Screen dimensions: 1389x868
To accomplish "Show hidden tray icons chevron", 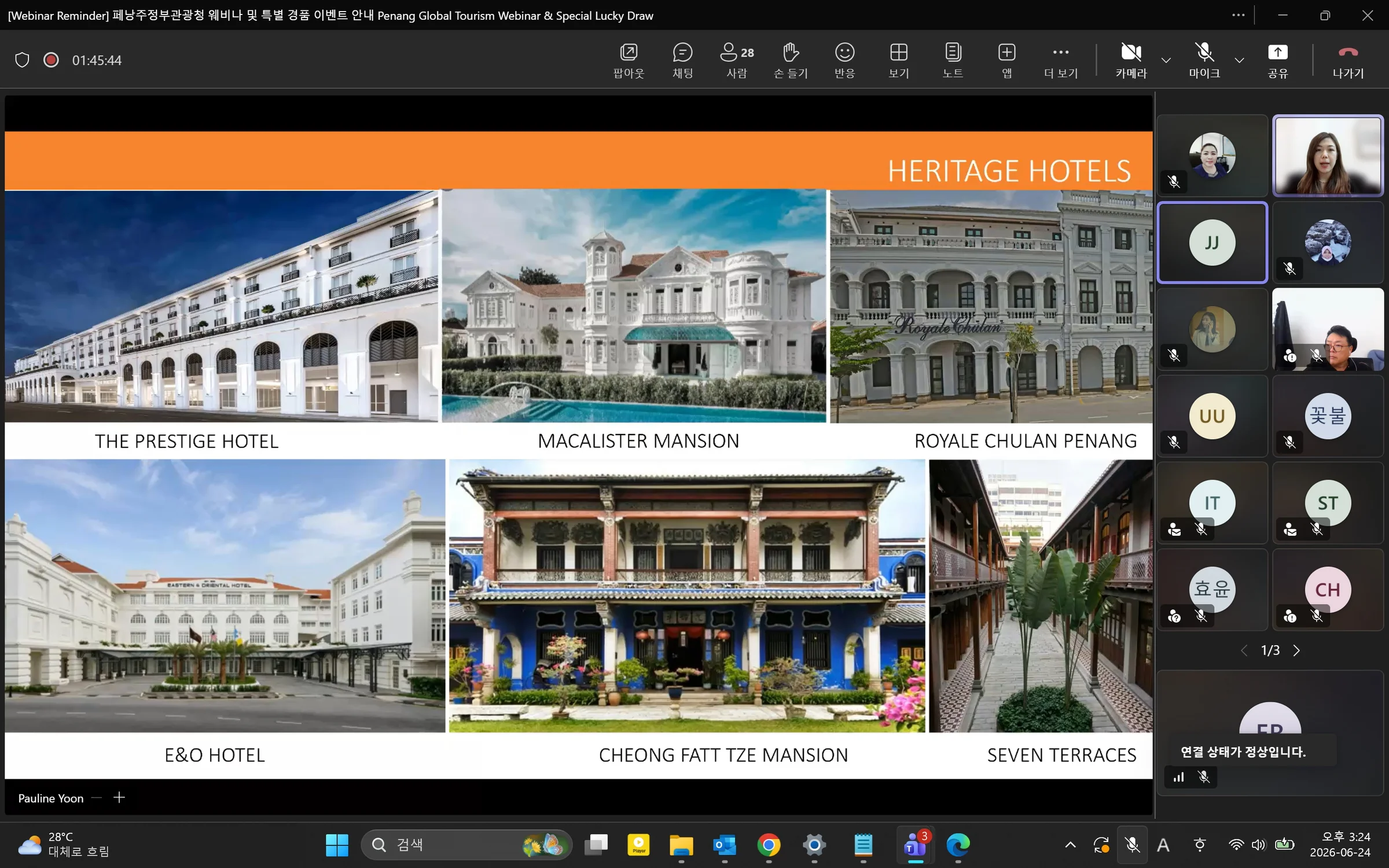I will [1070, 845].
